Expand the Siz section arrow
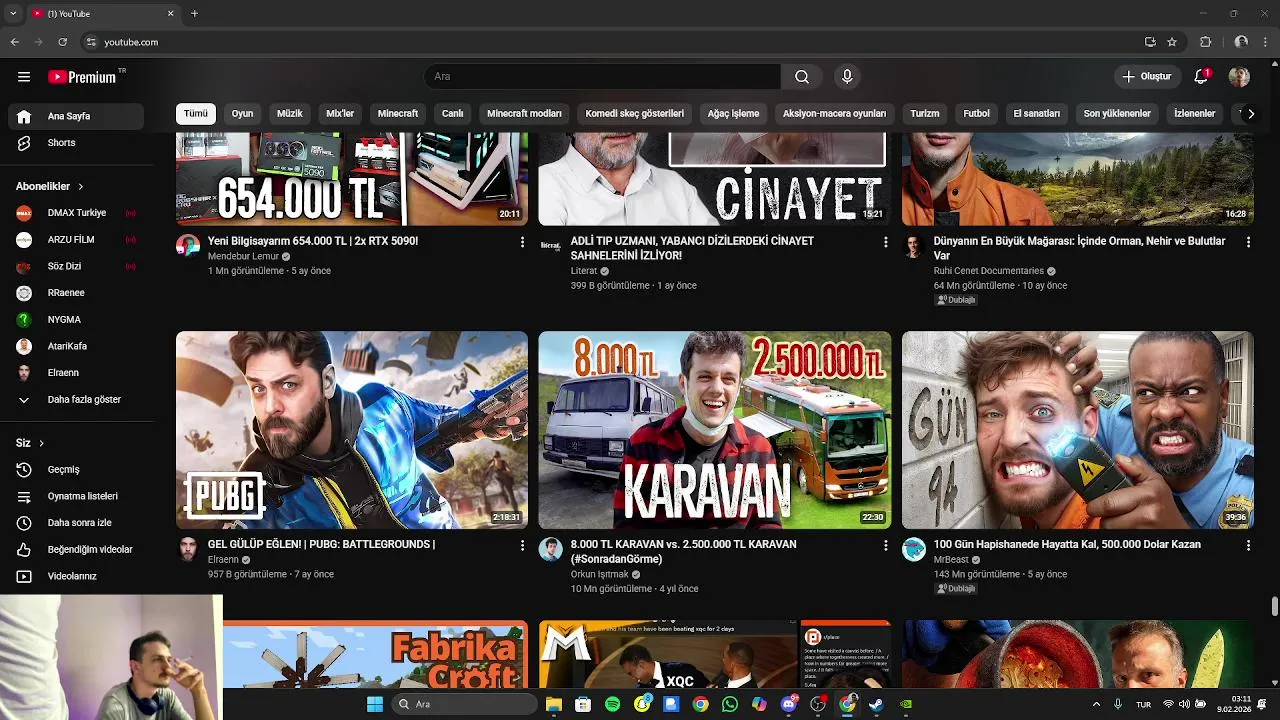 point(41,443)
